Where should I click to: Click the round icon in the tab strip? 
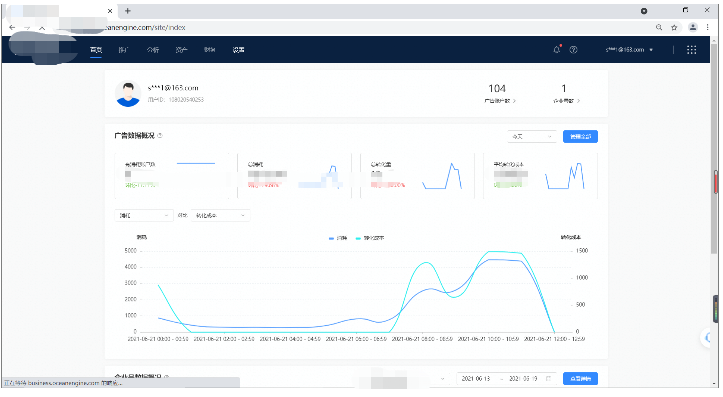(644, 11)
